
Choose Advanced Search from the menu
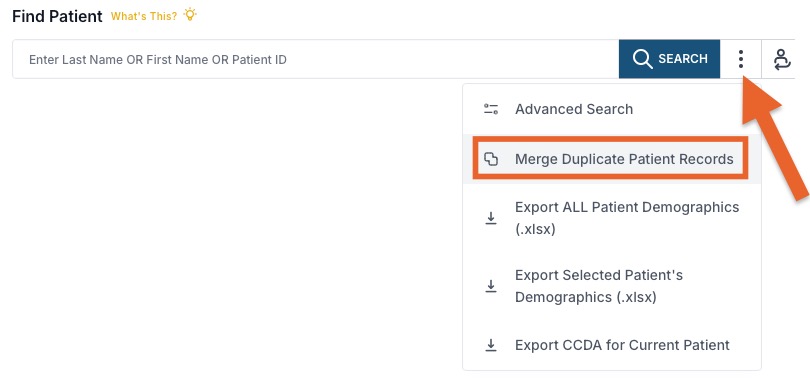612,109
